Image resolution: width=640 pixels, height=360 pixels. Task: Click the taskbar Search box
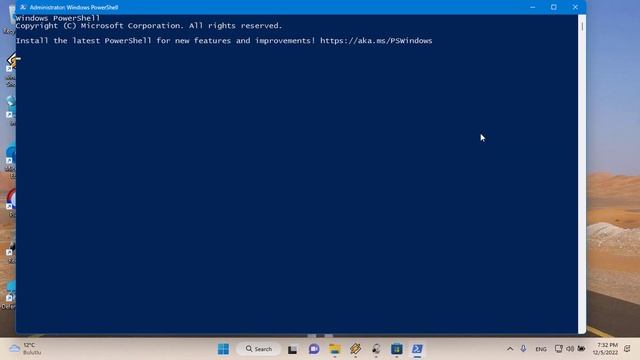[x=259, y=349]
